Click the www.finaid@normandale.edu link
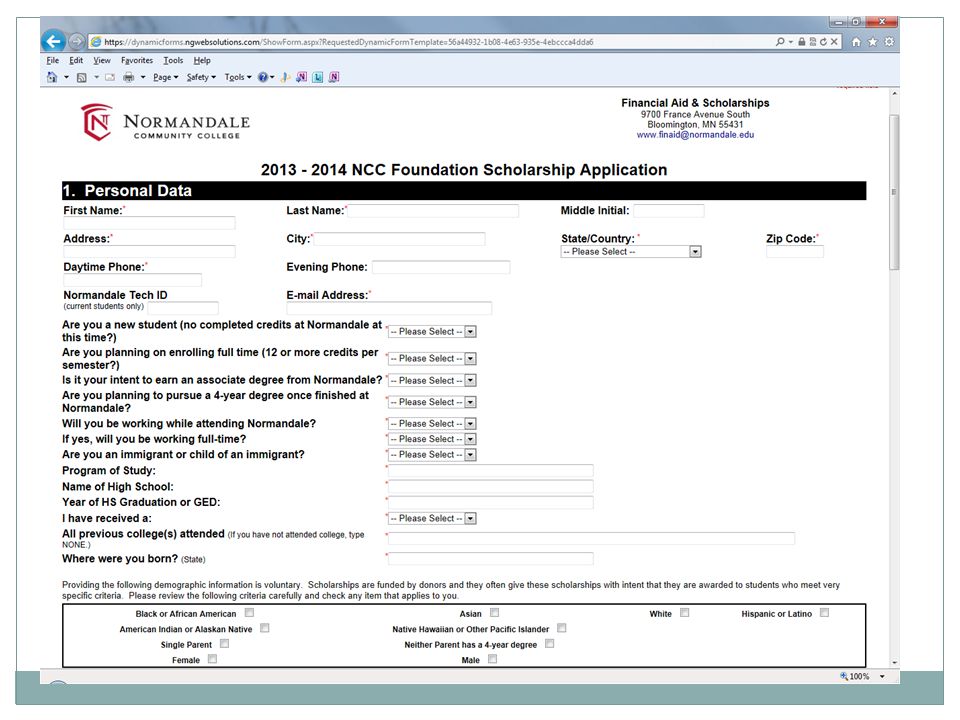 (695, 135)
